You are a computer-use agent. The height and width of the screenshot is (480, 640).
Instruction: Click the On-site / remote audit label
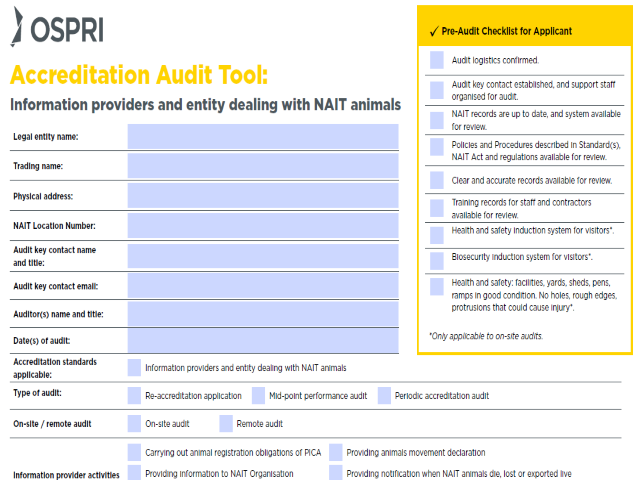pyautogui.click(x=52, y=424)
